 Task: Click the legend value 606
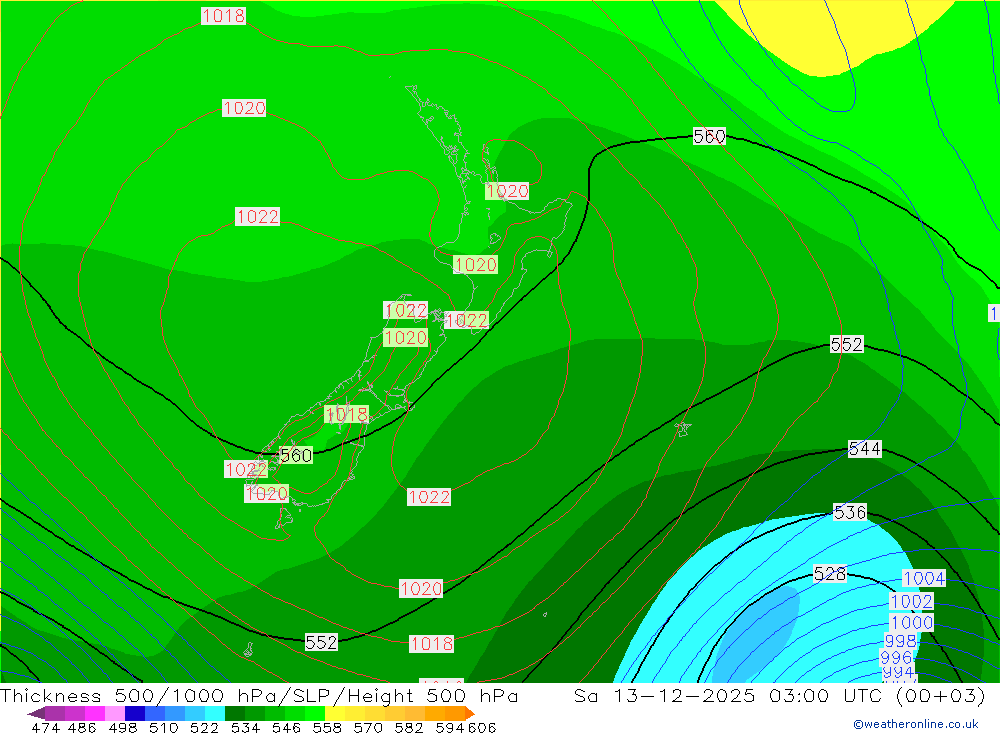(x=481, y=727)
